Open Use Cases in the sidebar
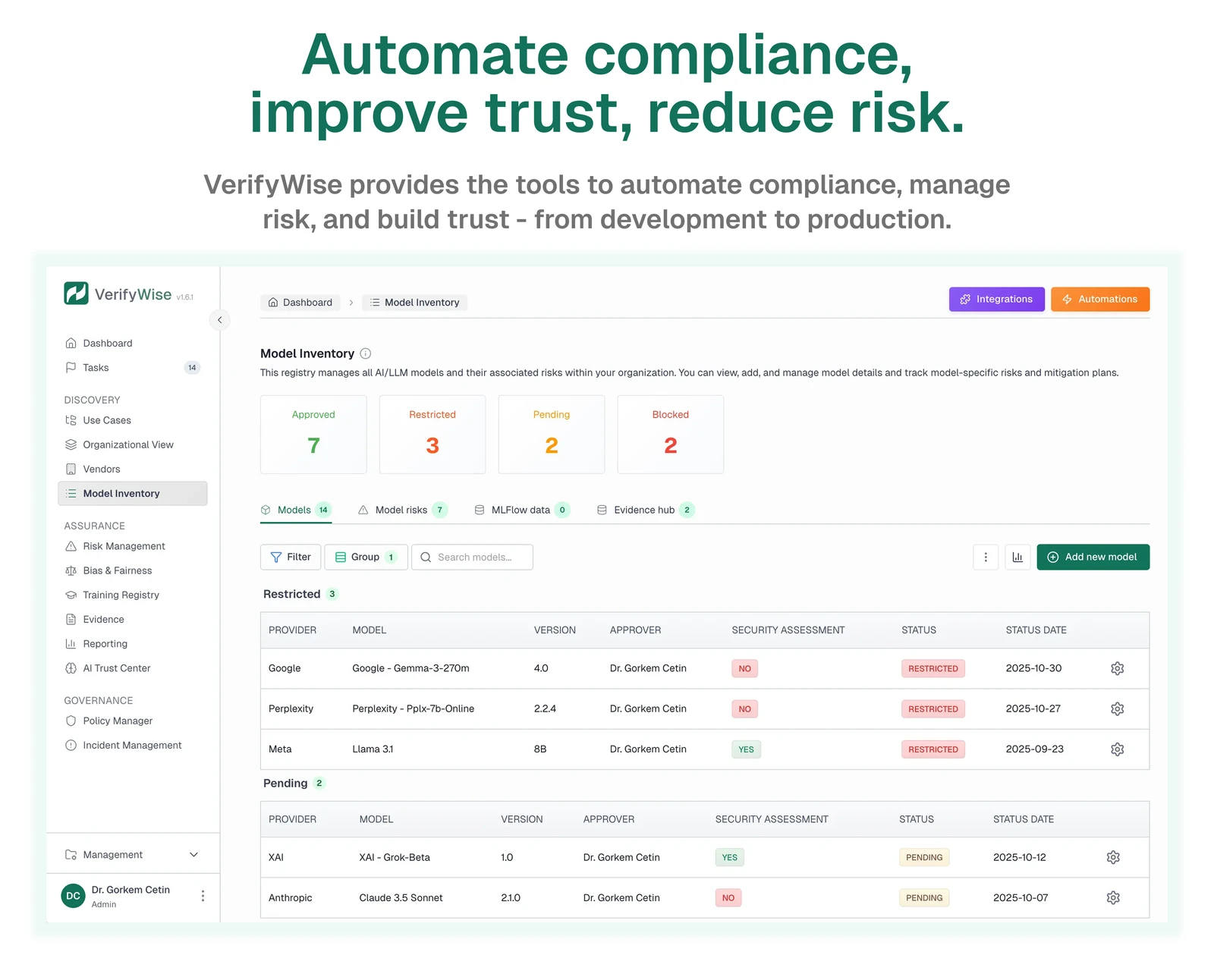Screen dimensions: 1214x980 point(133,420)
